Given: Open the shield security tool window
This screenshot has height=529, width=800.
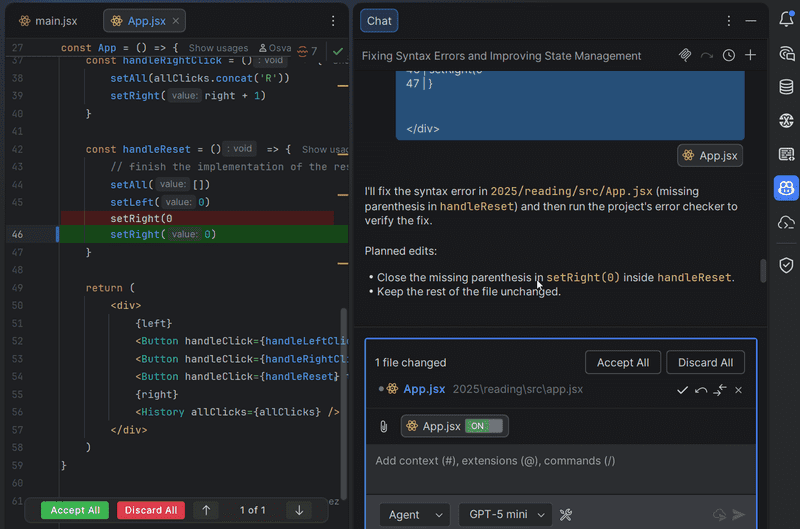Looking at the screenshot, I should tap(786, 265).
